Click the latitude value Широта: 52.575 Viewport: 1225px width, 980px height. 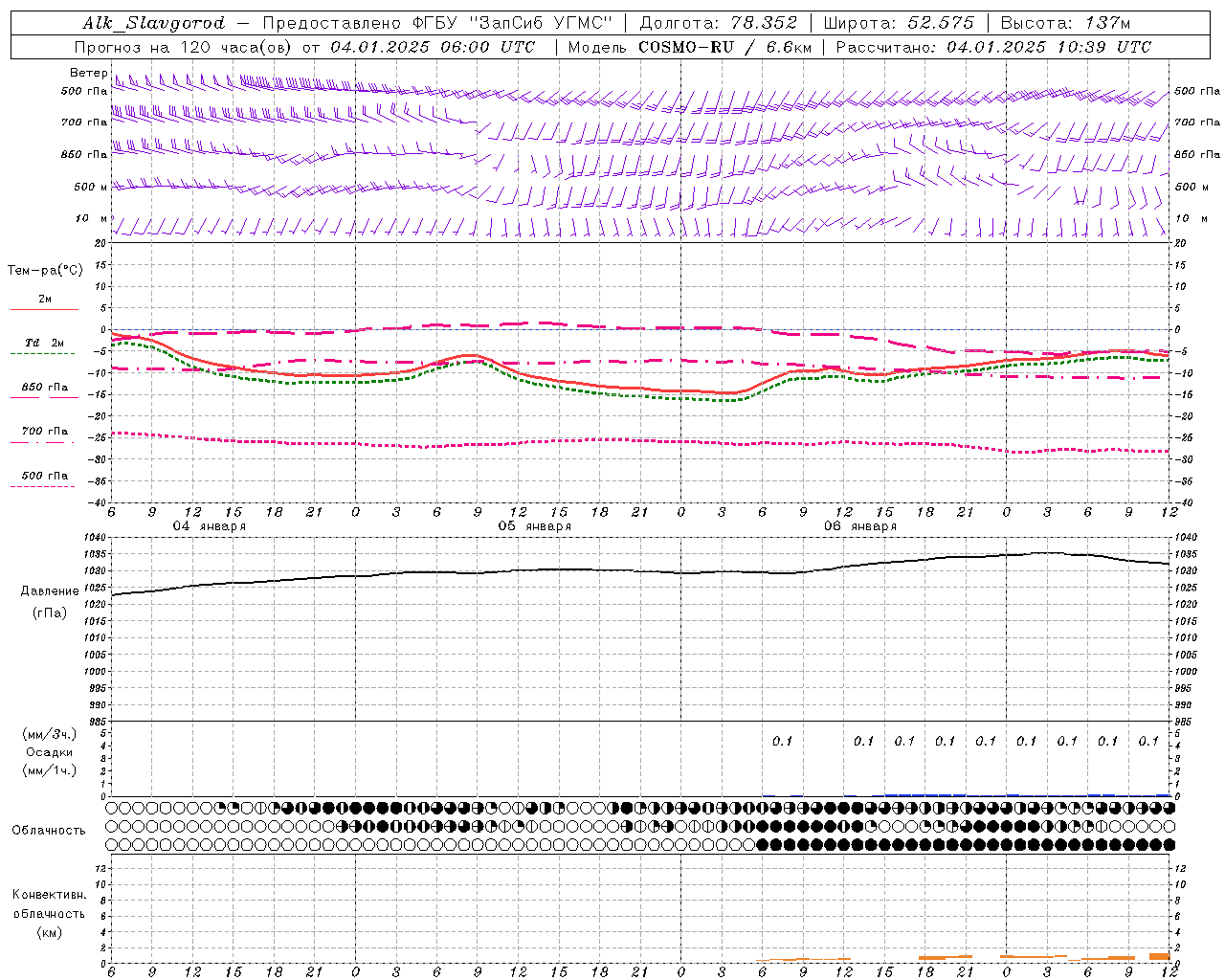(x=899, y=23)
